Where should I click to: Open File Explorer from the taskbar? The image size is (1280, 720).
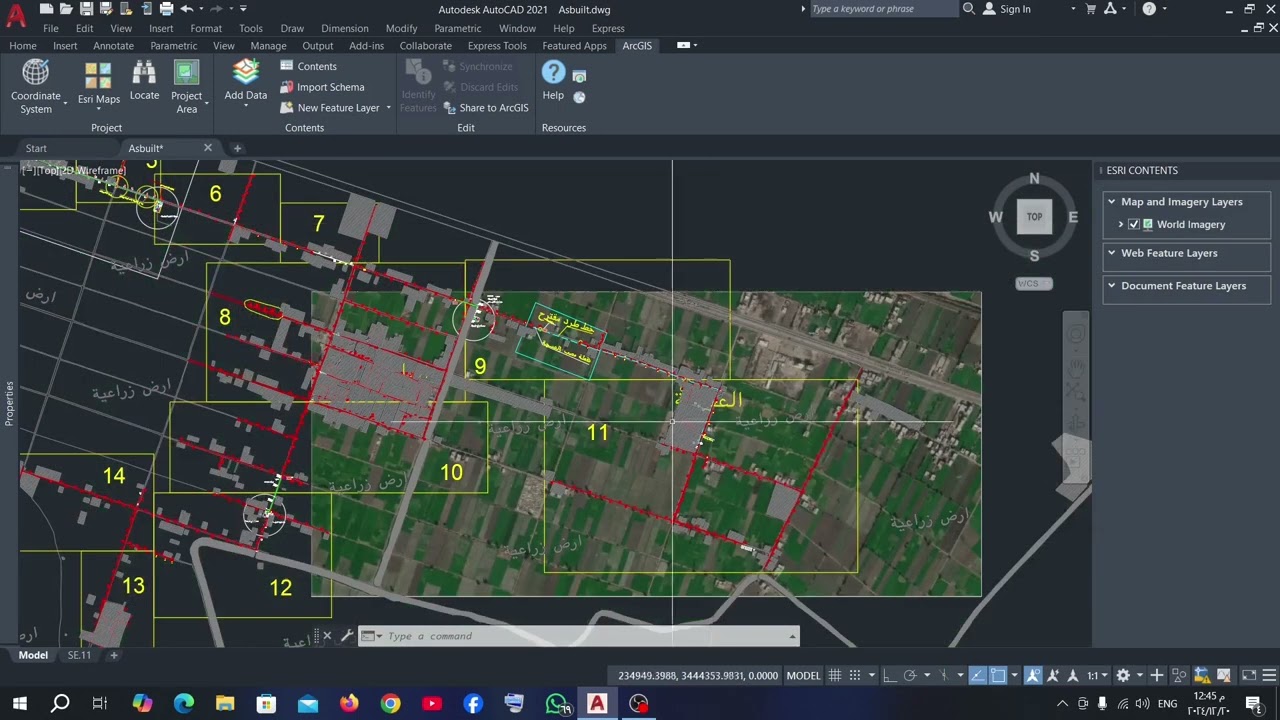click(225, 704)
